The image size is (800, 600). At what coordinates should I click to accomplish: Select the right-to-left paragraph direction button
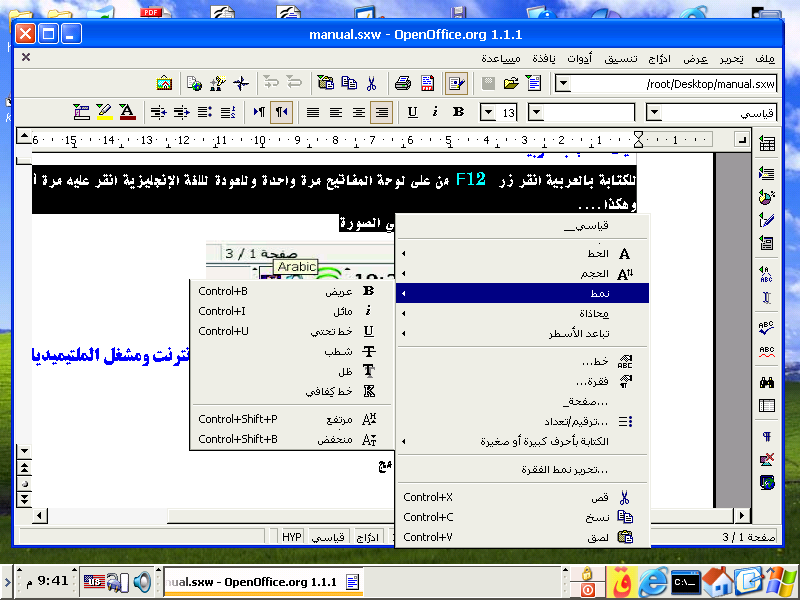coord(282,112)
